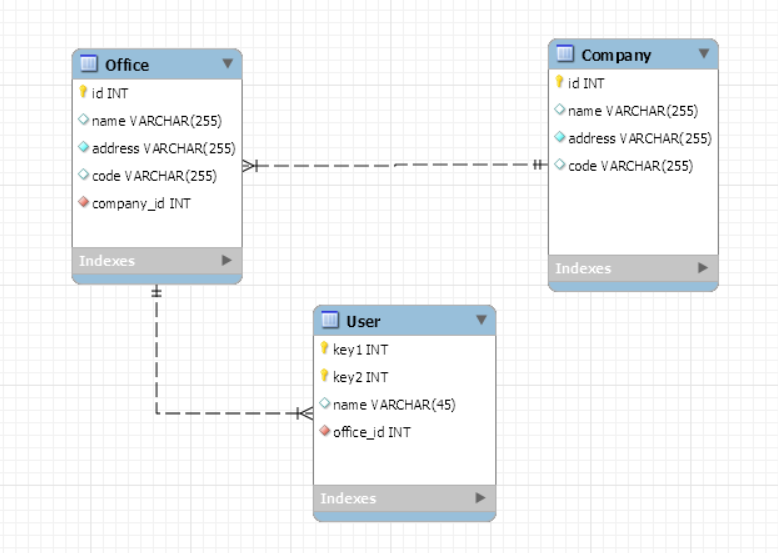The height and width of the screenshot is (553, 778).
Task: Click the red diamond icon beside office_id INT
Action: tap(325, 432)
